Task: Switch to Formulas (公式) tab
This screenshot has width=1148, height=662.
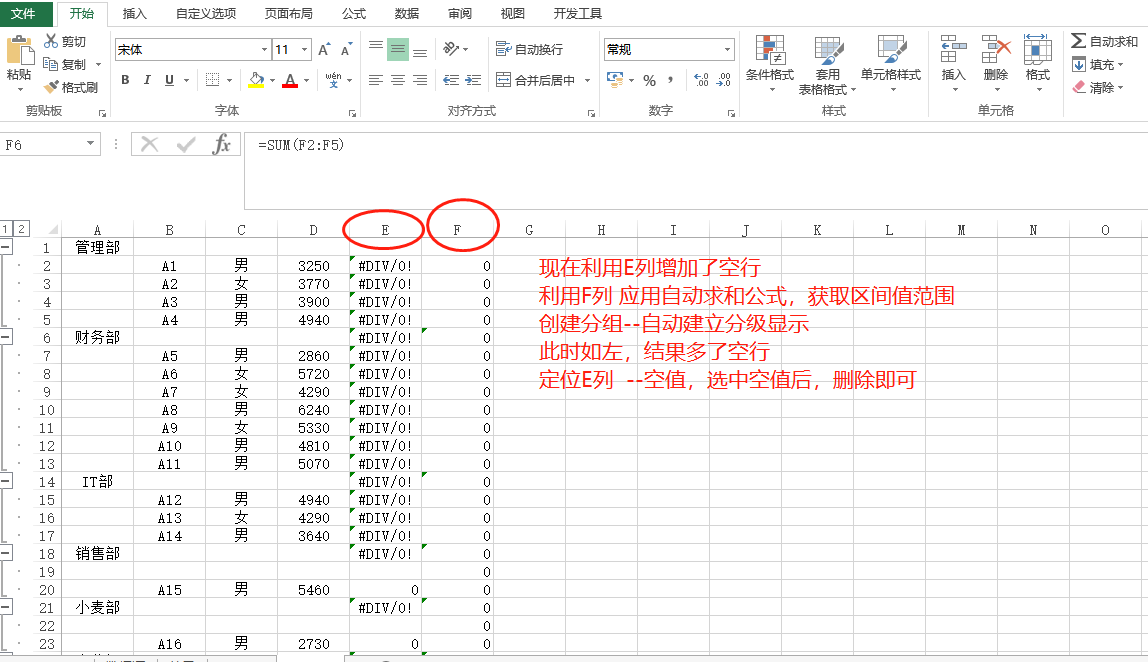Action: (354, 13)
